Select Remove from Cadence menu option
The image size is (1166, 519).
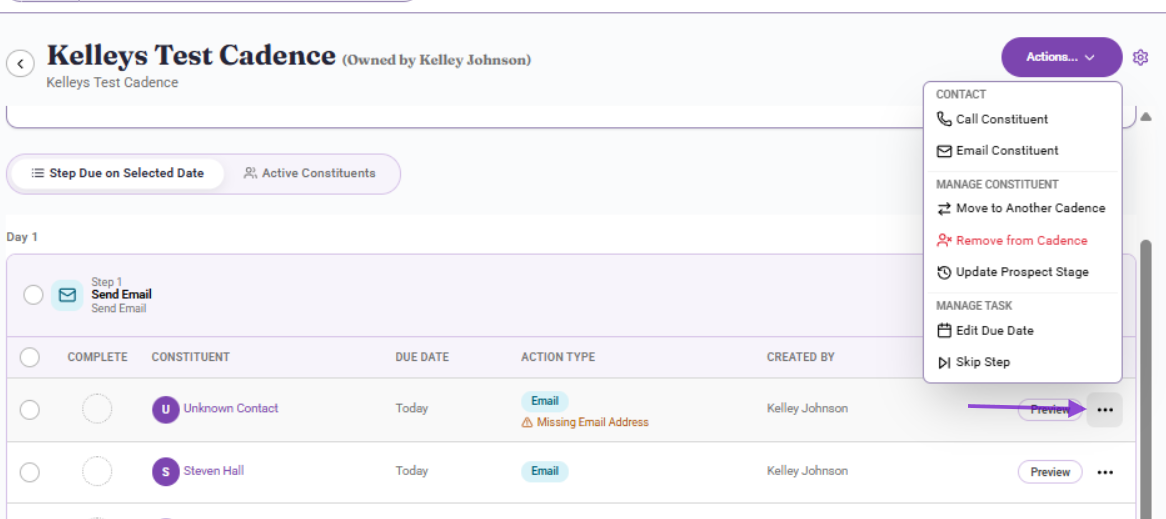click(1022, 241)
